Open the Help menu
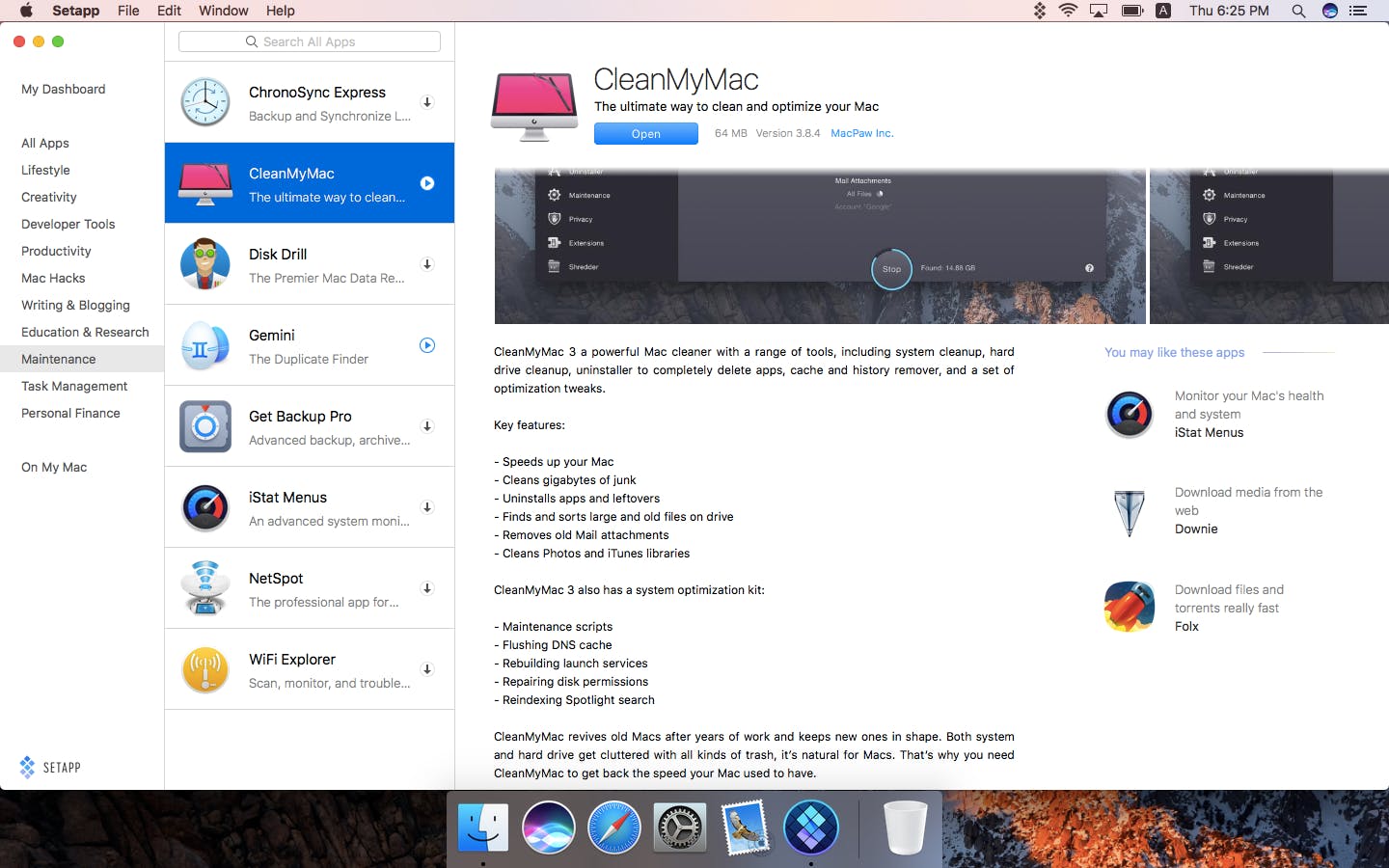The image size is (1389, 868). pos(280,11)
